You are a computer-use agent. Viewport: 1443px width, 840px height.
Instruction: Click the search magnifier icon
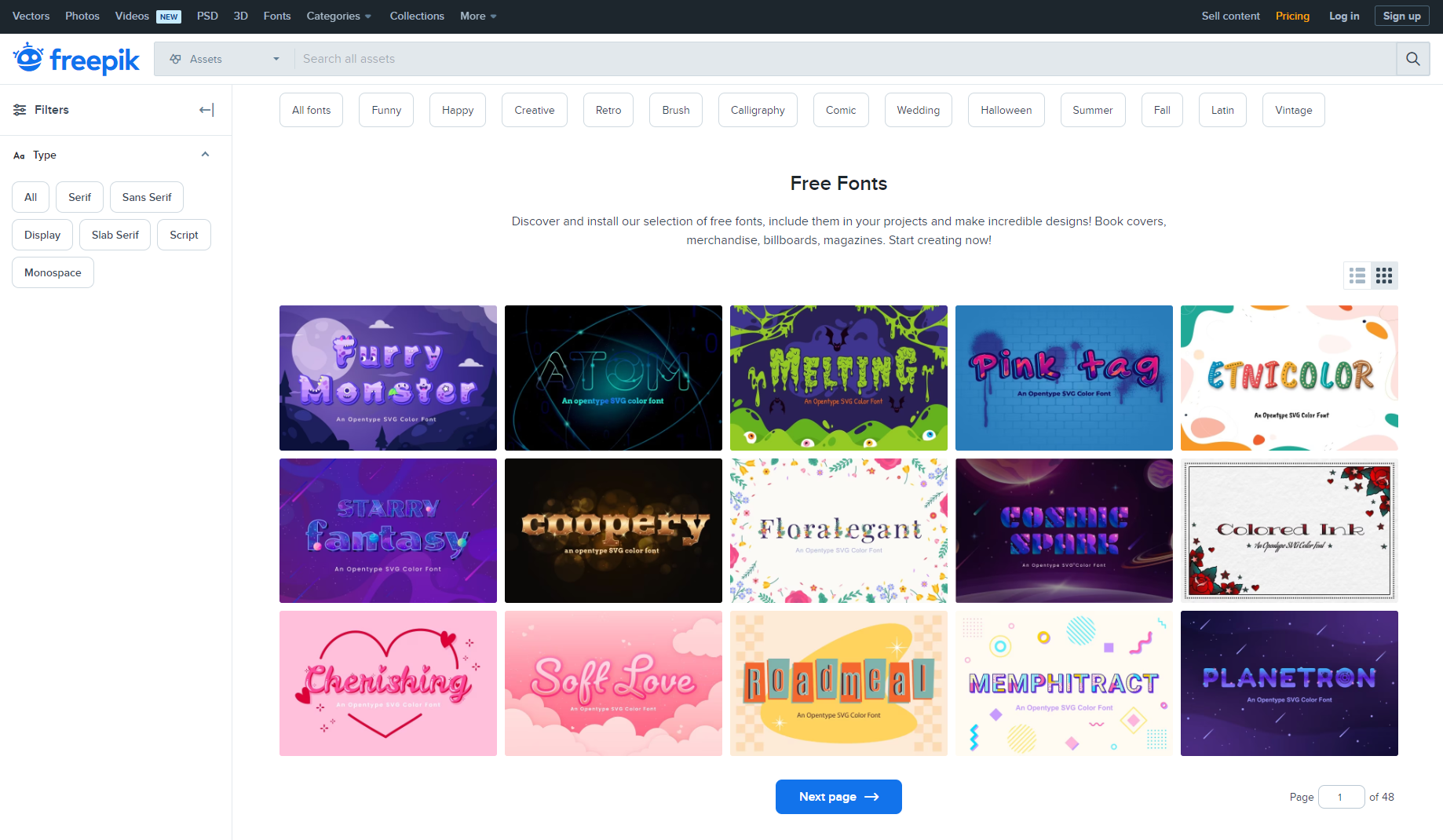pos(1412,59)
